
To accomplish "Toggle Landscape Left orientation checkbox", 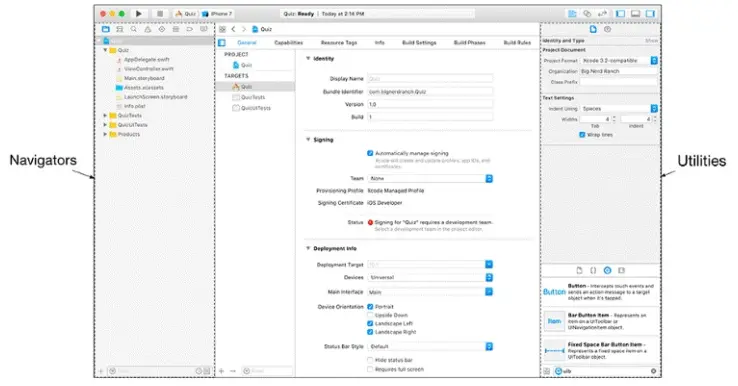I will (370, 323).
